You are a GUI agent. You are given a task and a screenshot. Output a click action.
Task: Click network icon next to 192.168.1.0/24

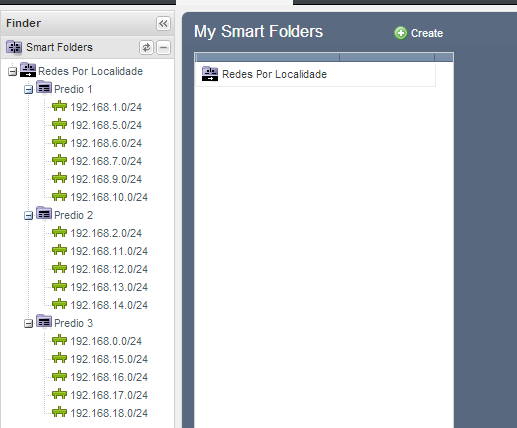click(x=59, y=106)
